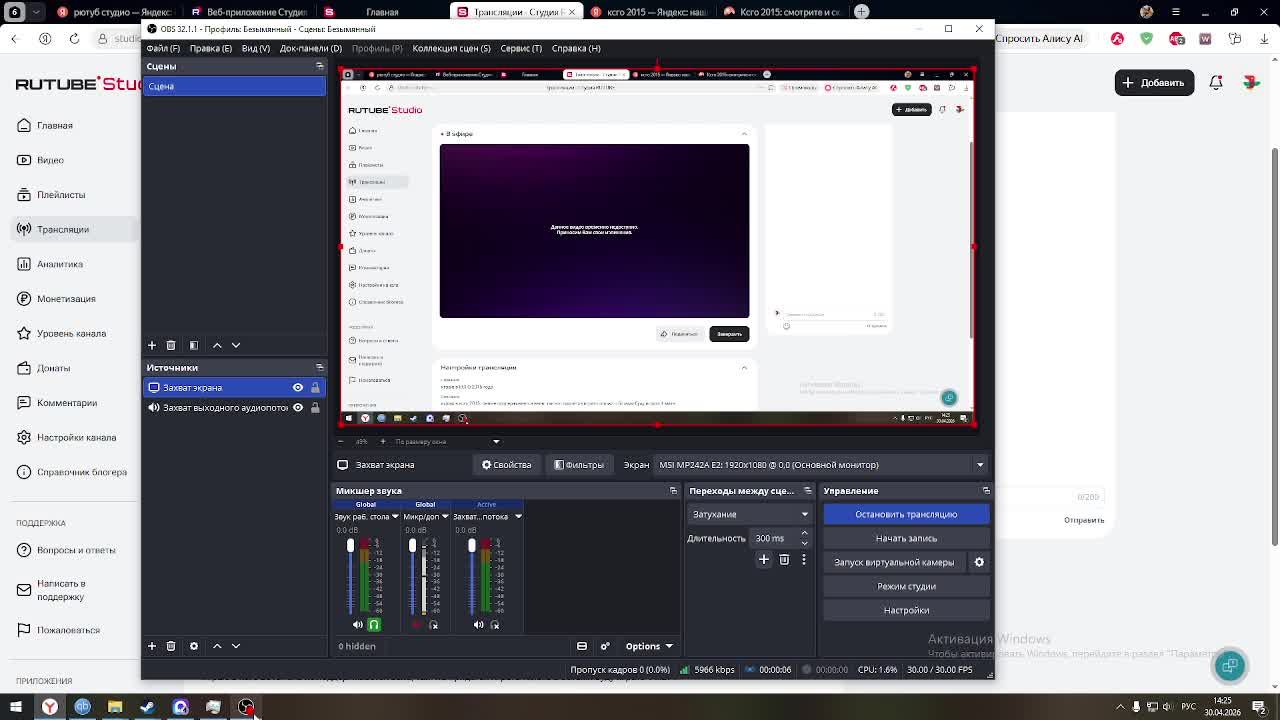Viewport: 1280px width, 720px height.
Task: Move scene down with arrow in Scenes toolbar
Action: 236,345
